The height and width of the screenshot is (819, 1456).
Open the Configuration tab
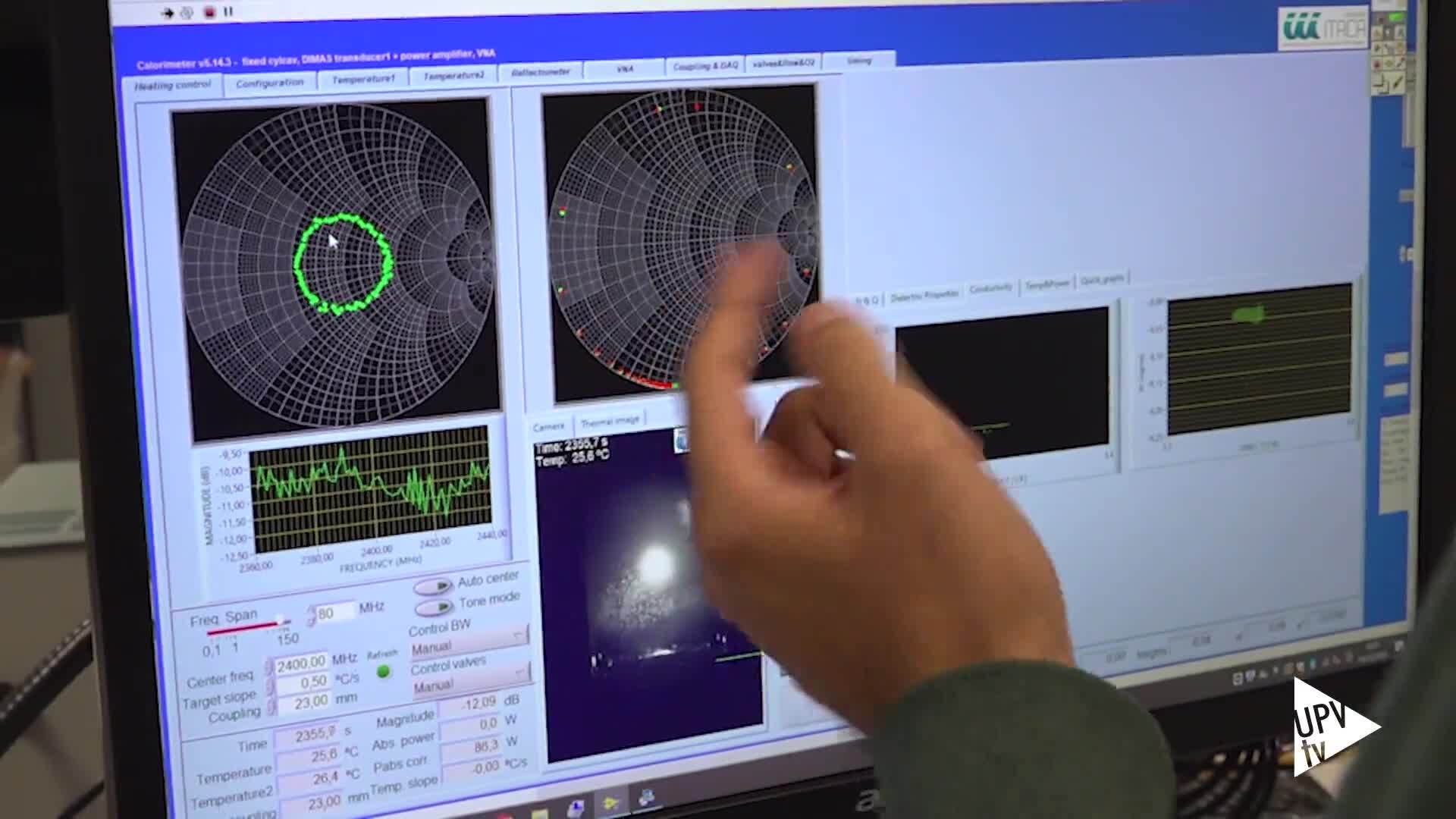(269, 83)
